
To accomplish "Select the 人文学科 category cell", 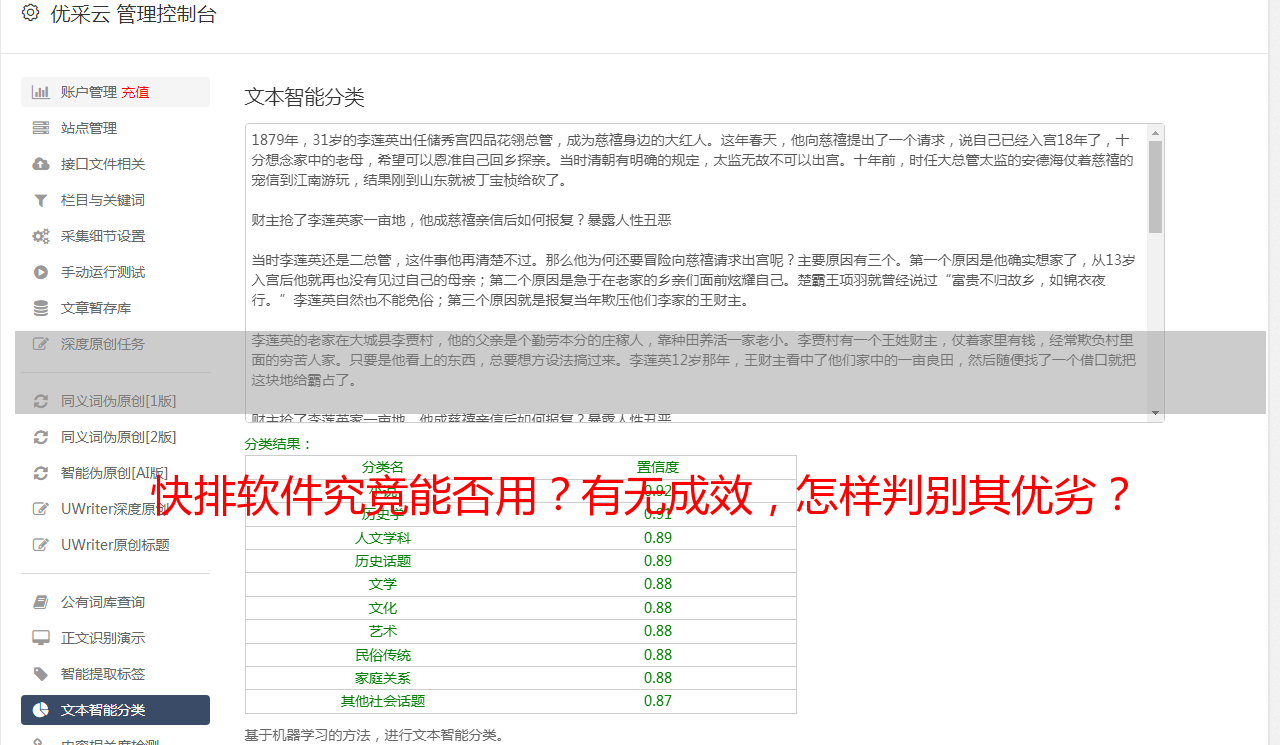I will pyautogui.click(x=383, y=538).
